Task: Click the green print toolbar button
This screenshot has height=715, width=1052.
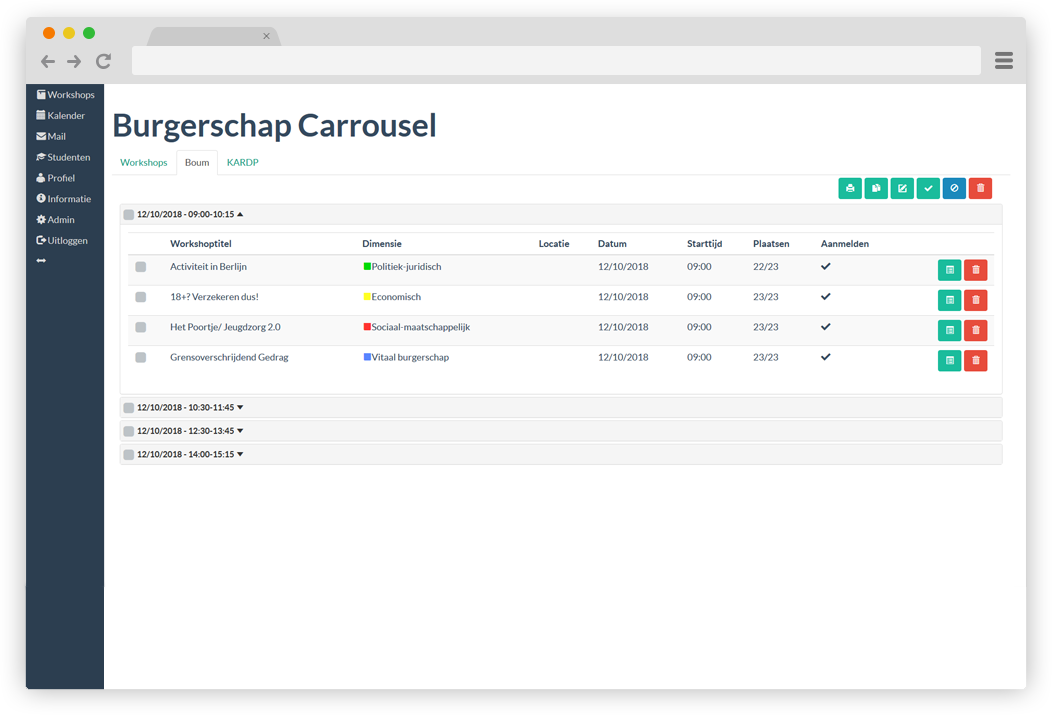Action: pos(850,188)
